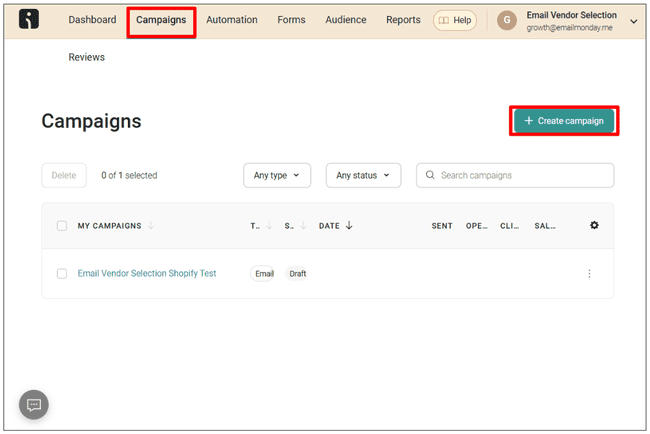The height and width of the screenshot is (434, 650).
Task: Click the Help button
Action: (455, 20)
